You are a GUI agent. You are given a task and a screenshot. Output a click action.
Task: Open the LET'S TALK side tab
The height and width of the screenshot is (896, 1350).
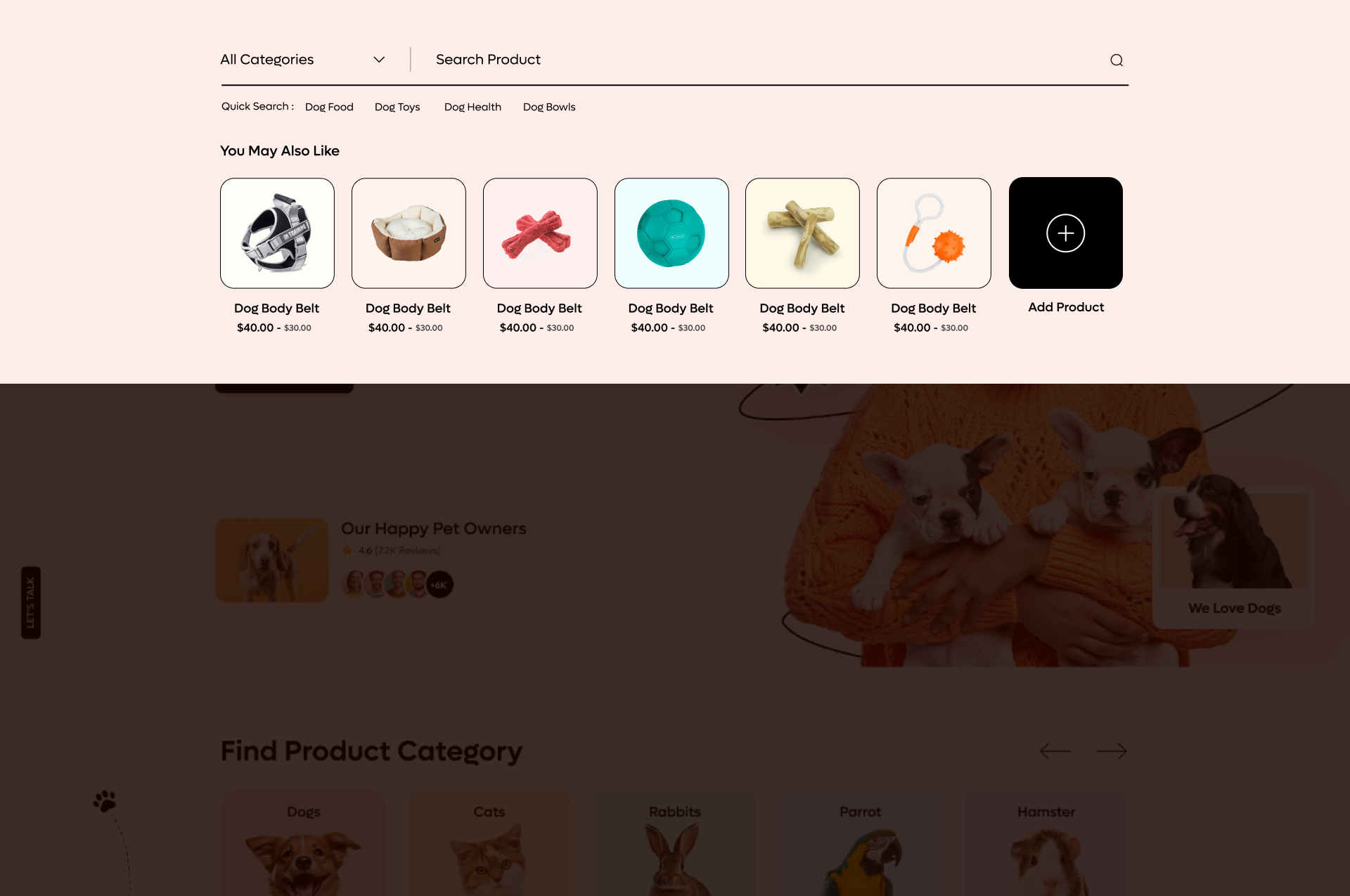[30, 602]
